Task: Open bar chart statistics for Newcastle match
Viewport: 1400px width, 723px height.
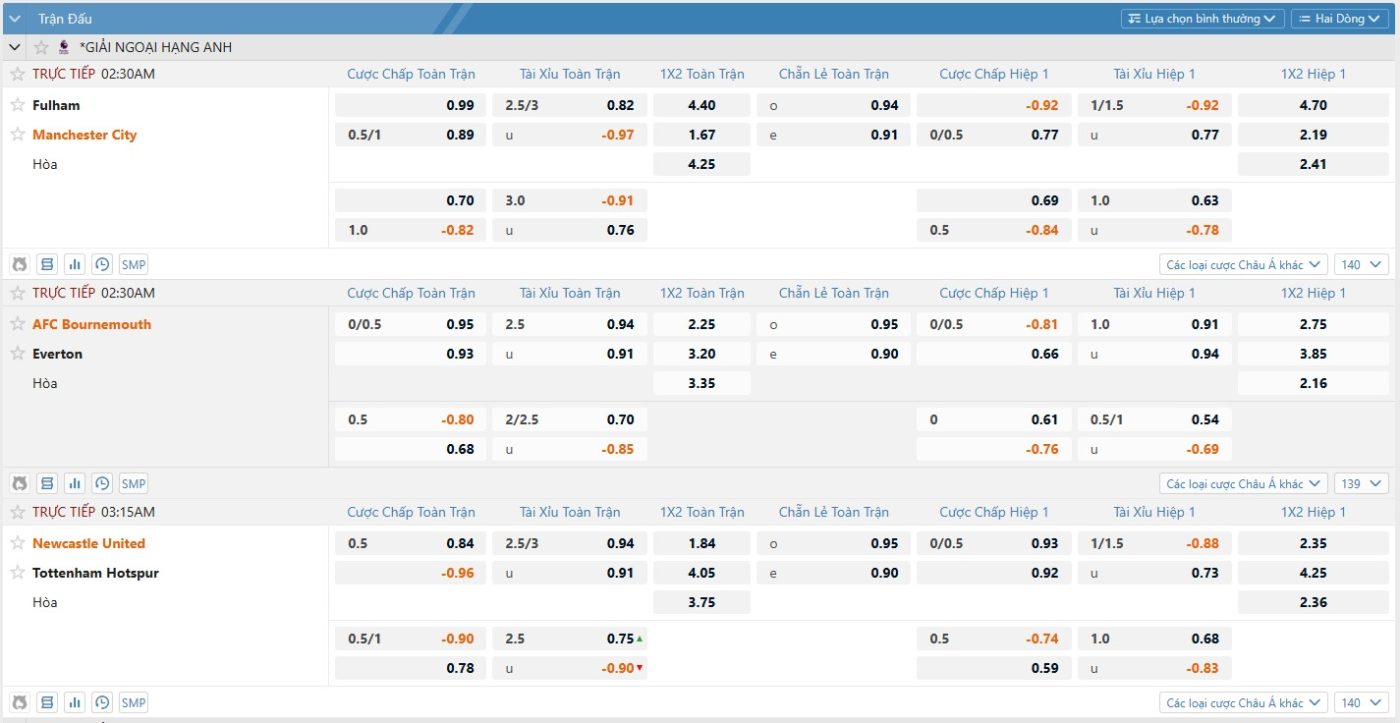Action: click(74, 703)
